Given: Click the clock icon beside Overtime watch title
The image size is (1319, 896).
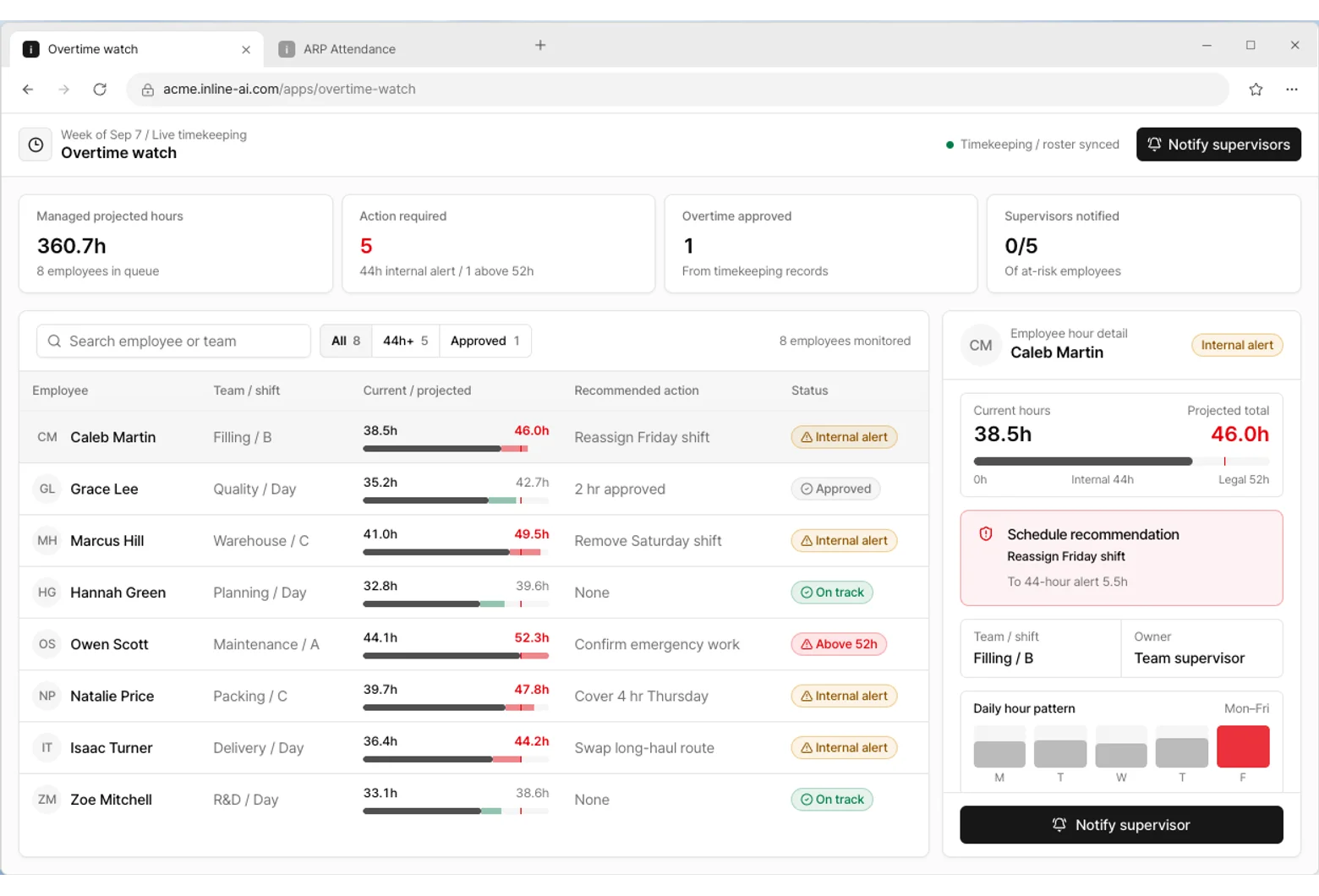Looking at the screenshot, I should 36,145.
